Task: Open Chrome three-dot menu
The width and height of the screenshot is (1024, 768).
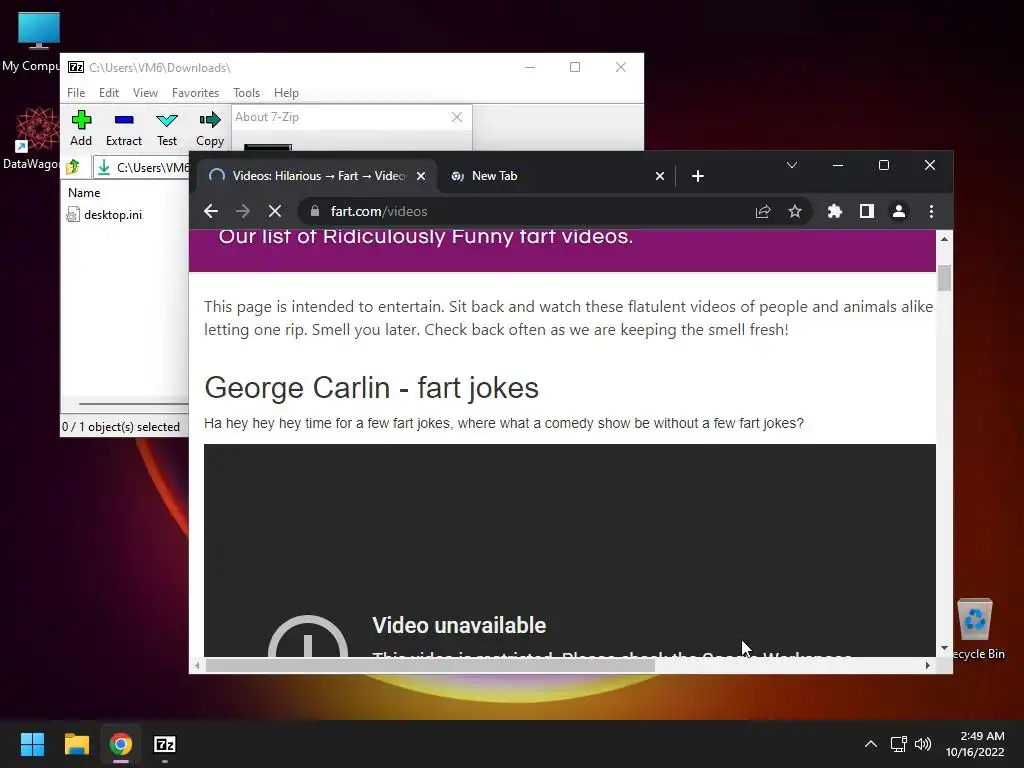Action: [x=931, y=211]
